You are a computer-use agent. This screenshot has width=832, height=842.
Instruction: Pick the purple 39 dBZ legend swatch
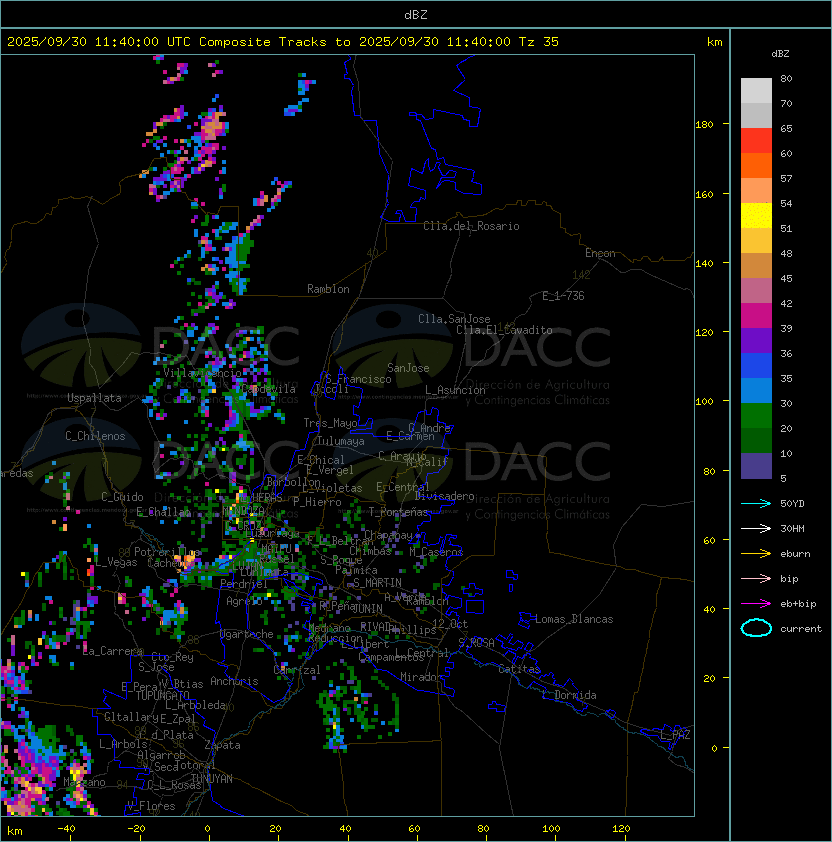point(756,340)
